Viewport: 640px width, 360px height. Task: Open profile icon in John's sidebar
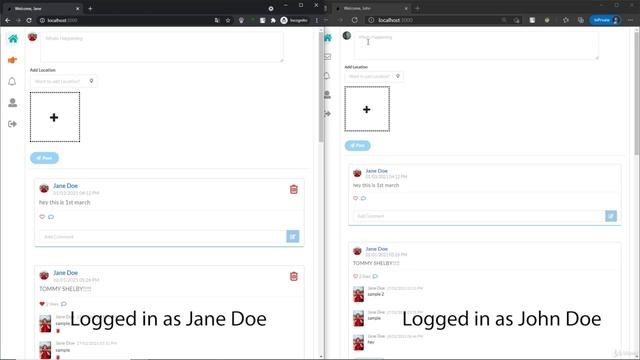(x=327, y=95)
